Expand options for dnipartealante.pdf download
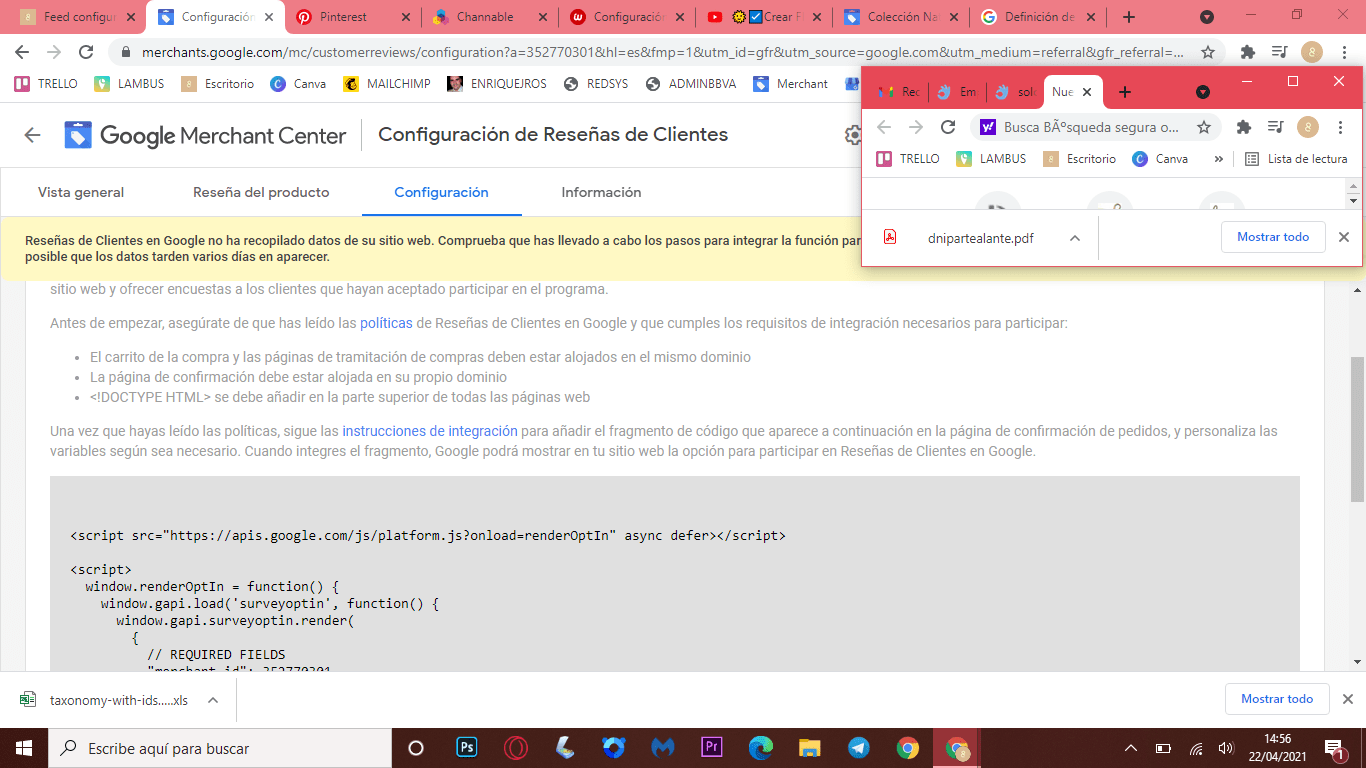This screenshot has width=1366, height=768. click(x=1075, y=238)
